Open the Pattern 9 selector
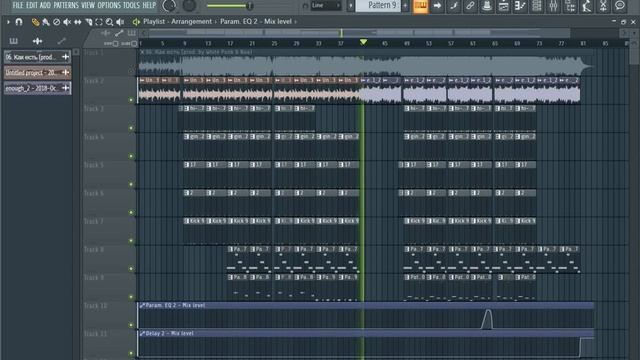 [378, 5]
